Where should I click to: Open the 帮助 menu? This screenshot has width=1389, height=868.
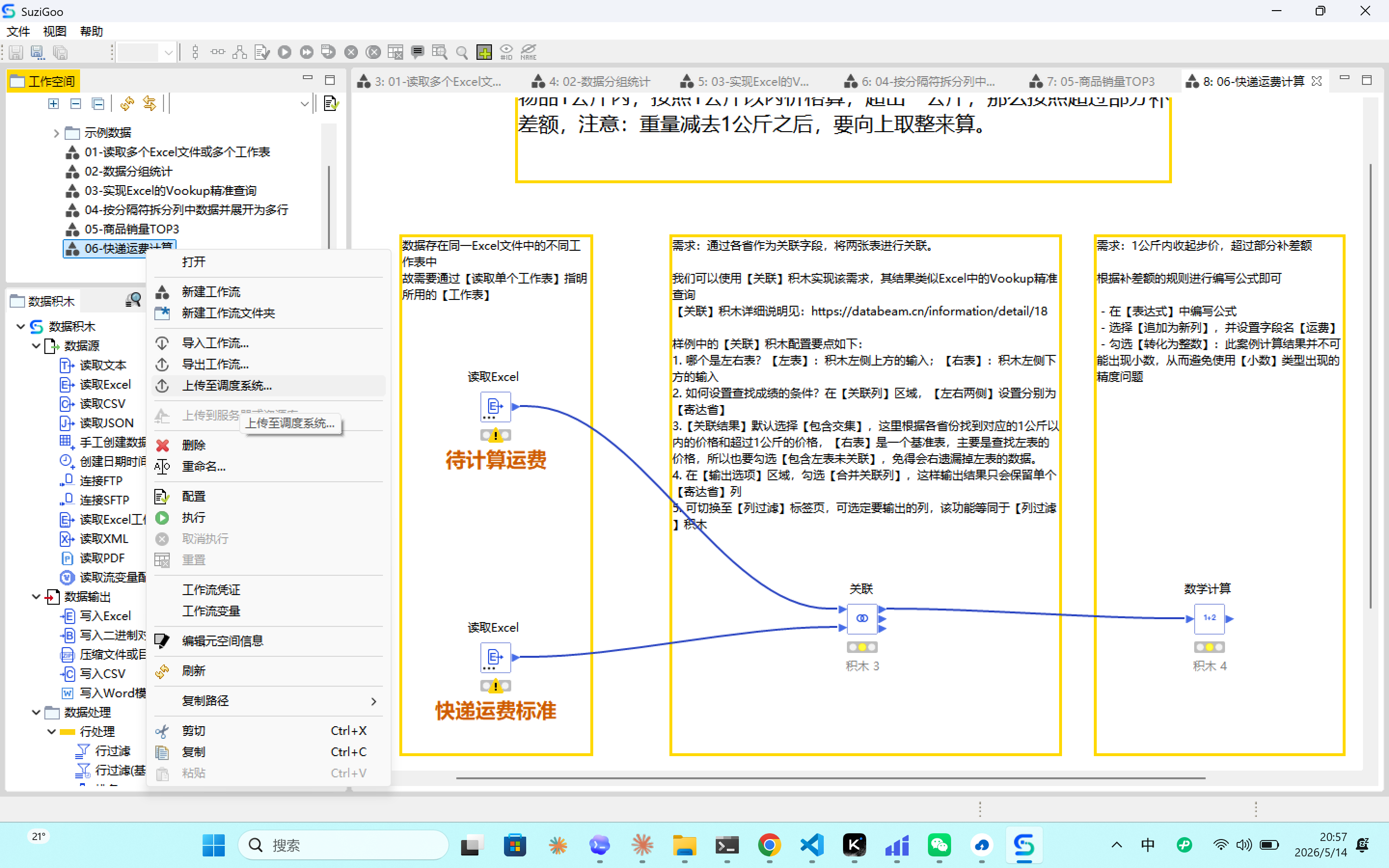click(91, 31)
